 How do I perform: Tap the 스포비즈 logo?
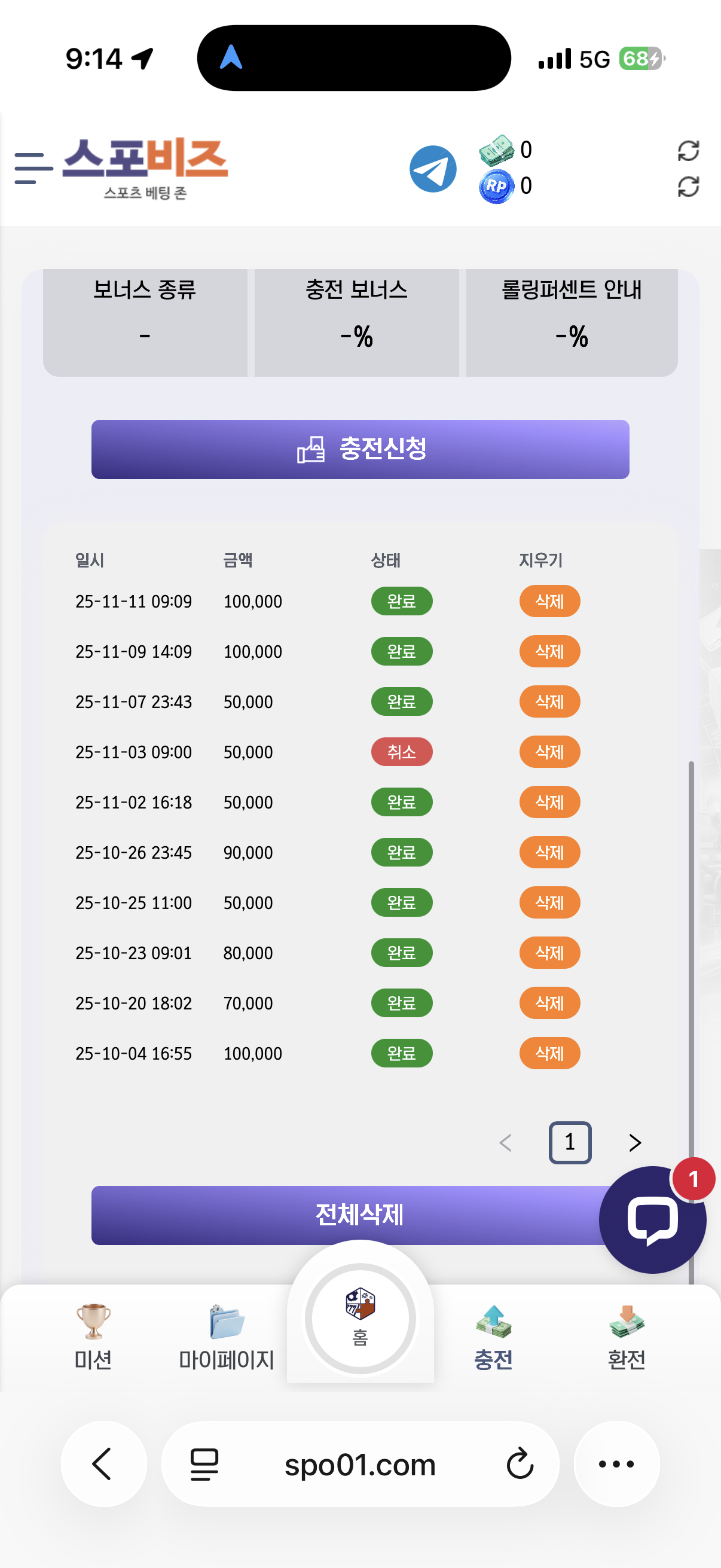tap(145, 167)
